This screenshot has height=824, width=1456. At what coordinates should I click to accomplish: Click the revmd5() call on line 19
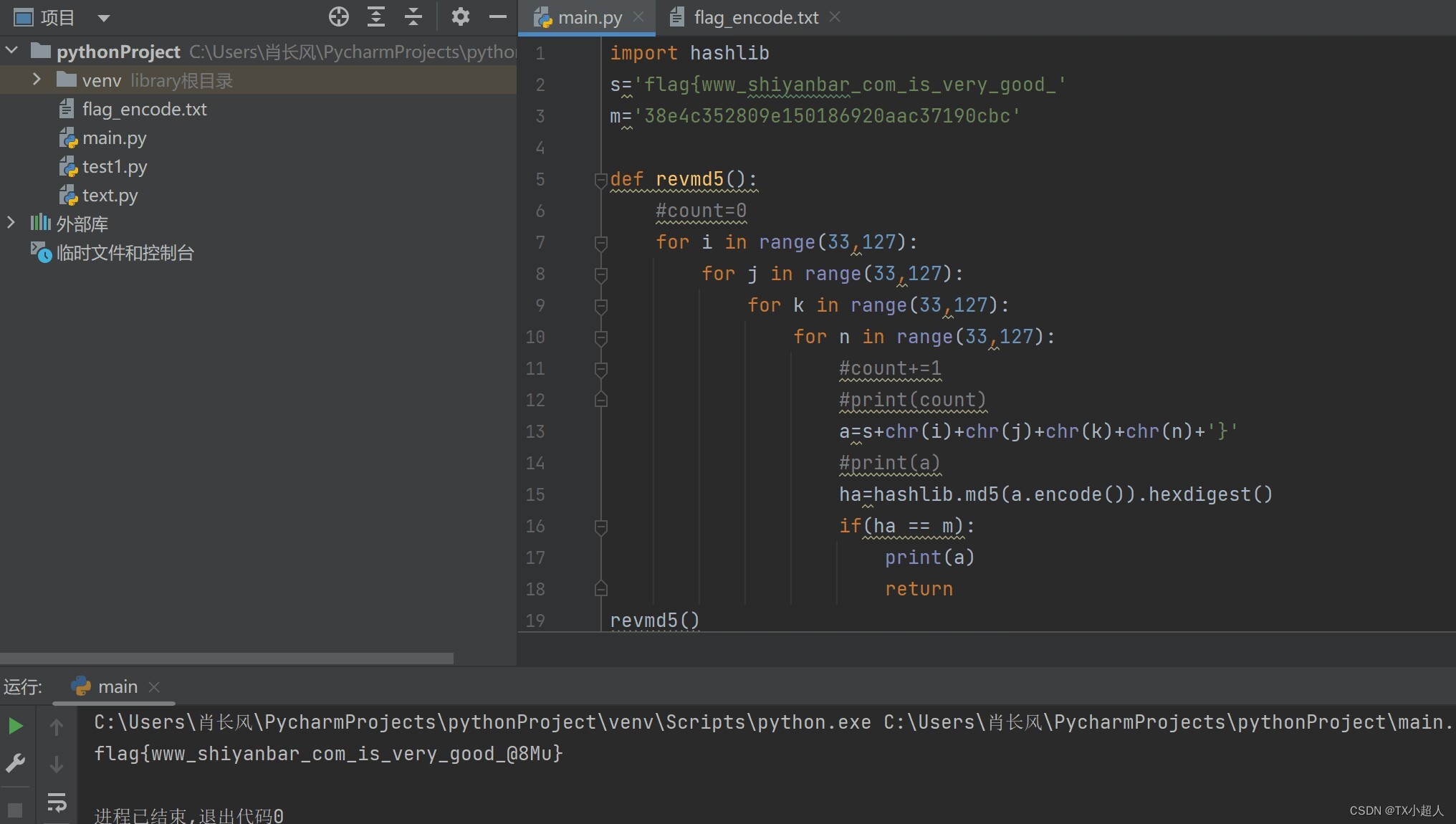pyautogui.click(x=654, y=621)
